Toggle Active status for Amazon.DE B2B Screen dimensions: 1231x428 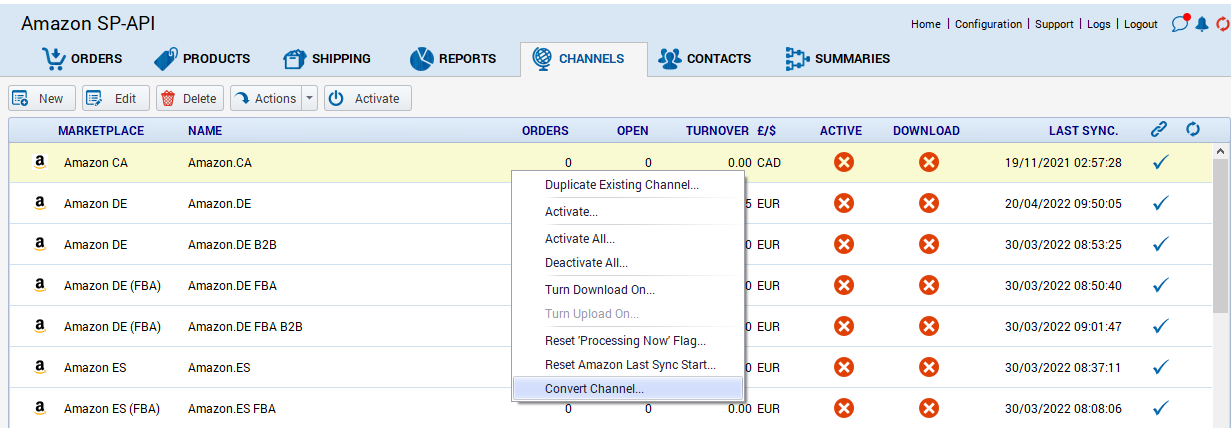844,244
